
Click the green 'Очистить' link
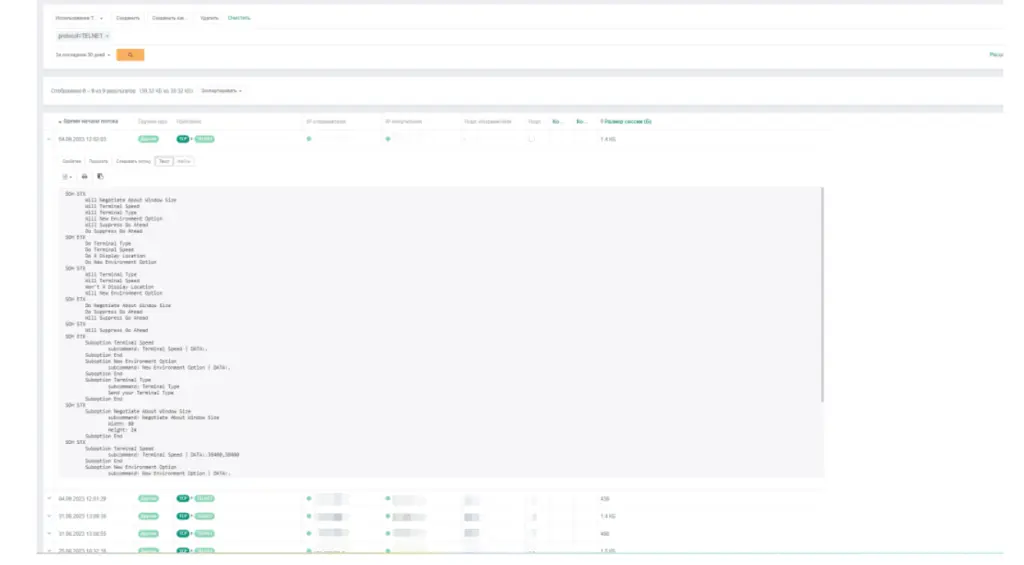click(x=239, y=18)
